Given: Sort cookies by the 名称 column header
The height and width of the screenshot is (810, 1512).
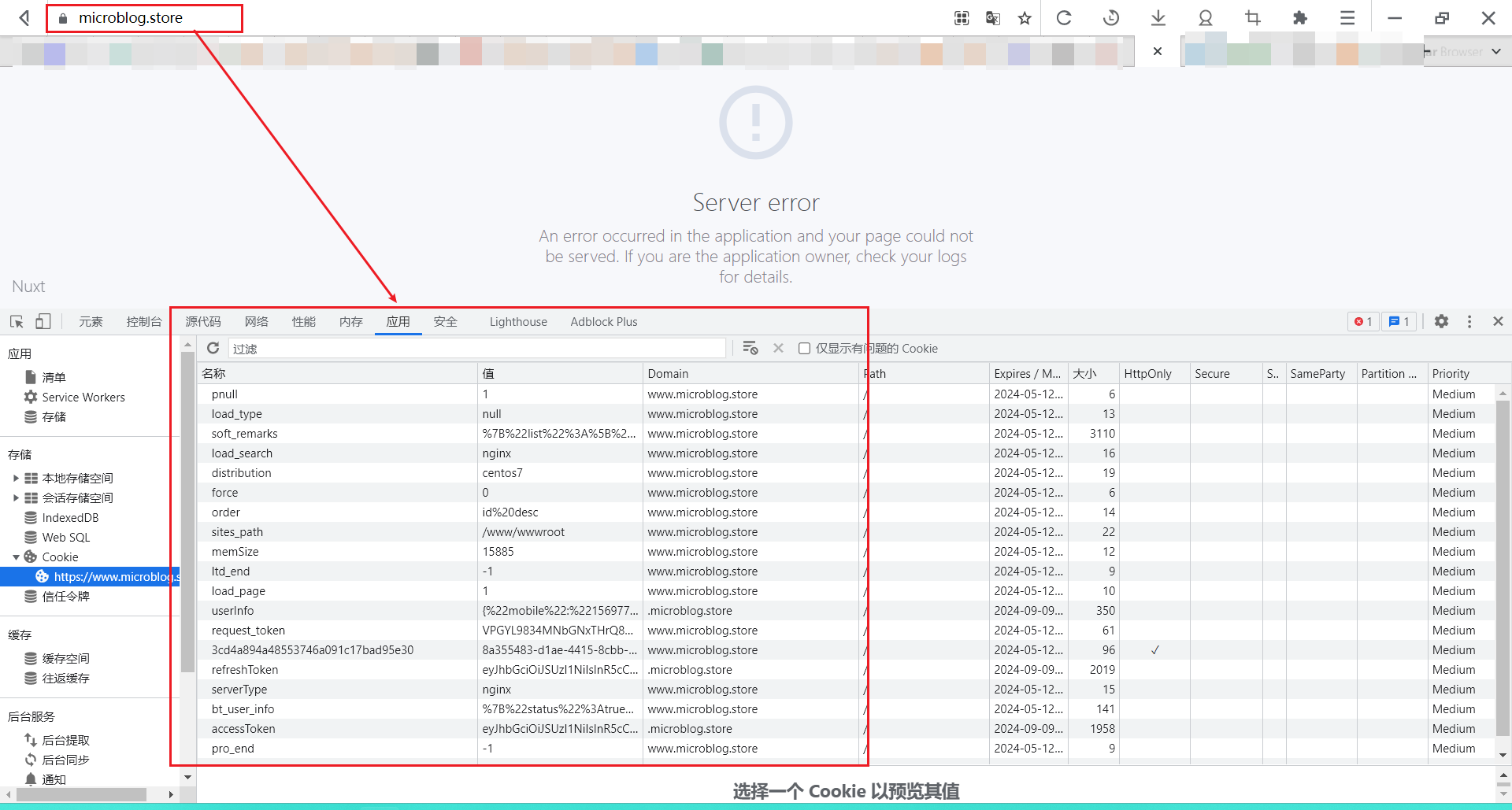Looking at the screenshot, I should pyautogui.click(x=337, y=373).
